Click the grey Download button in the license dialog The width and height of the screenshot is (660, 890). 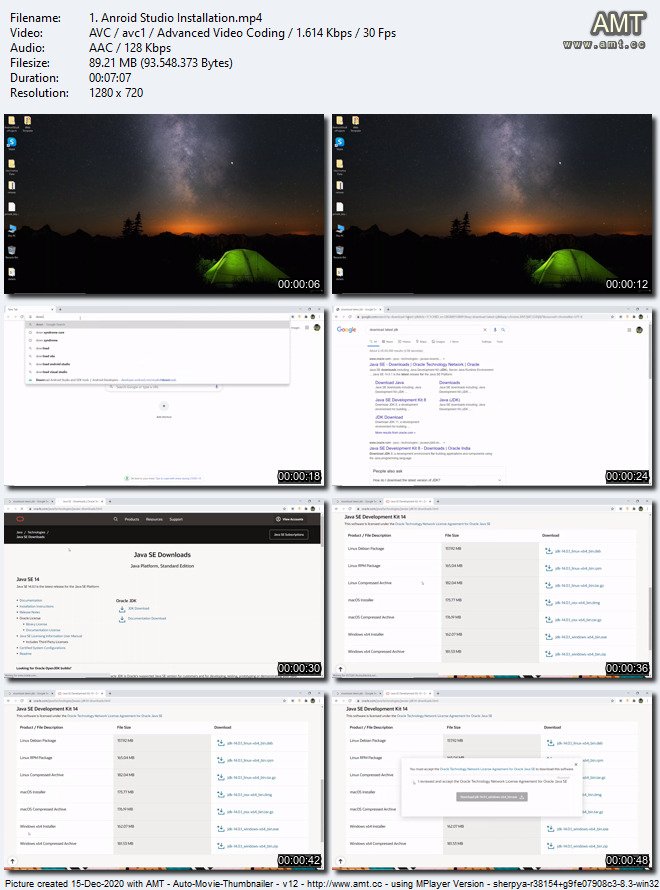(492, 797)
